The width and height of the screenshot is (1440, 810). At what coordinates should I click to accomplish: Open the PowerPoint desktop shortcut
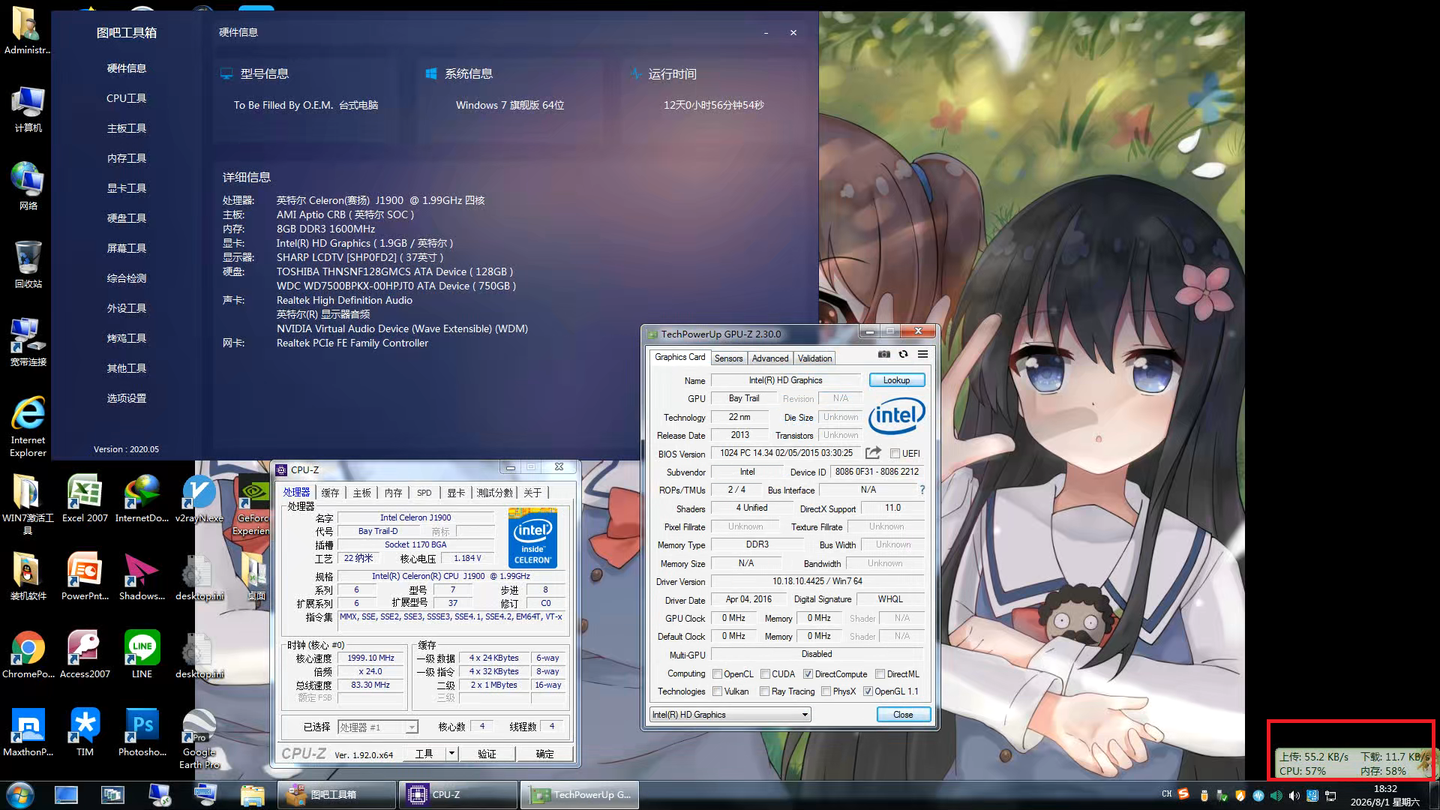(85, 577)
